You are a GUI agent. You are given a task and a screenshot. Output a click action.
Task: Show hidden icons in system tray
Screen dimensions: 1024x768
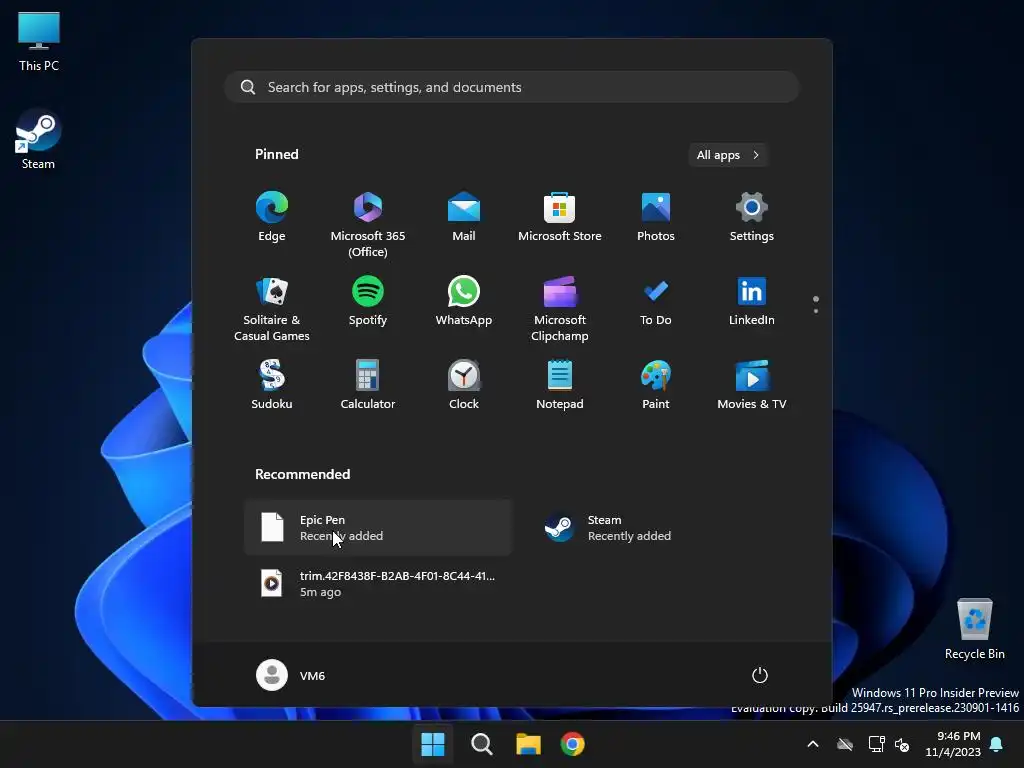tap(813, 744)
